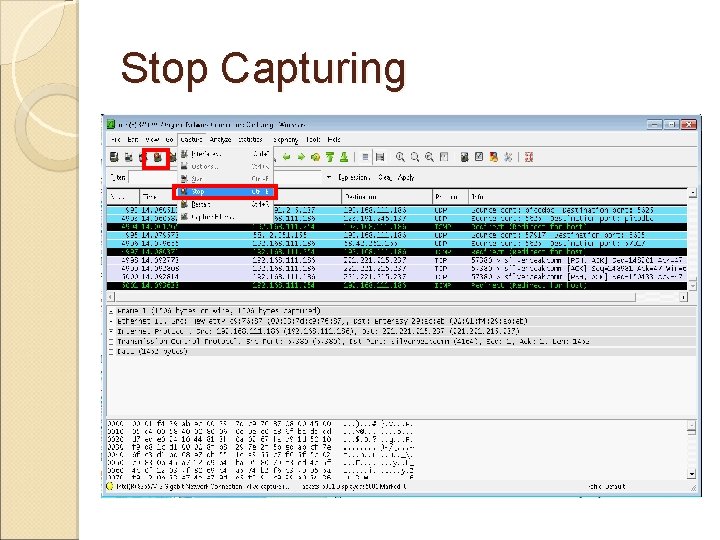Click the Profile: Default status bar entry
The image size is (720, 540).
click(607, 486)
